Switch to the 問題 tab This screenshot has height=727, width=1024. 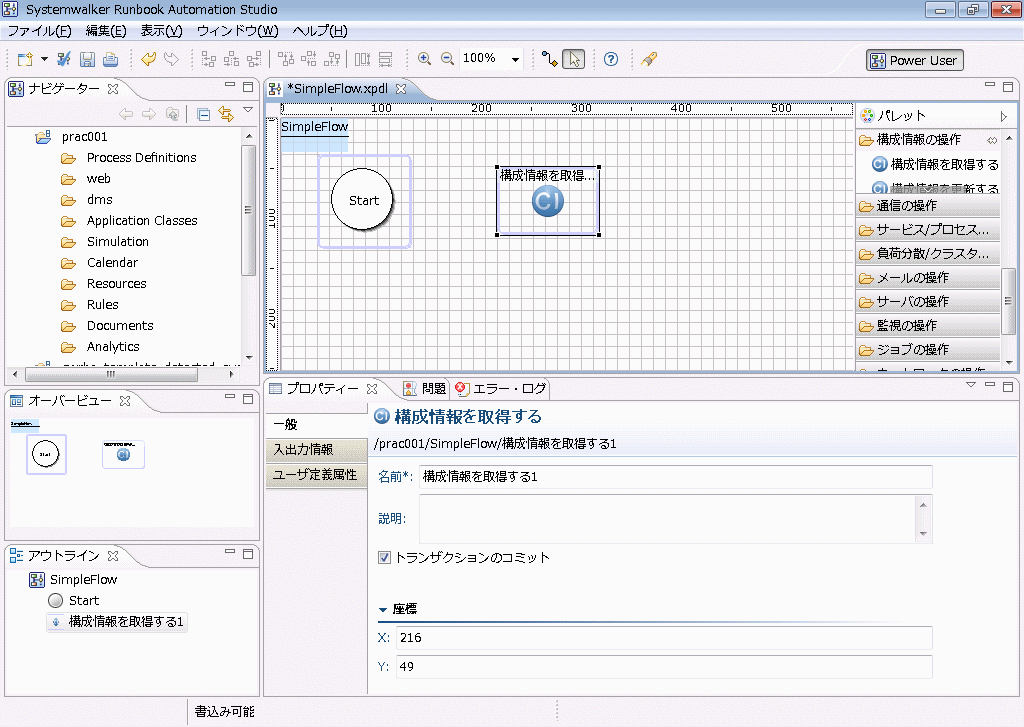click(425, 389)
